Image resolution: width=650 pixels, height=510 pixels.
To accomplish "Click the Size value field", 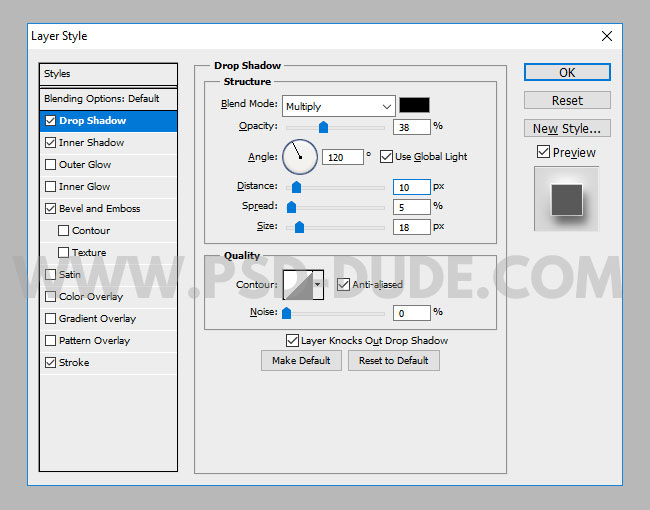I will (x=412, y=227).
